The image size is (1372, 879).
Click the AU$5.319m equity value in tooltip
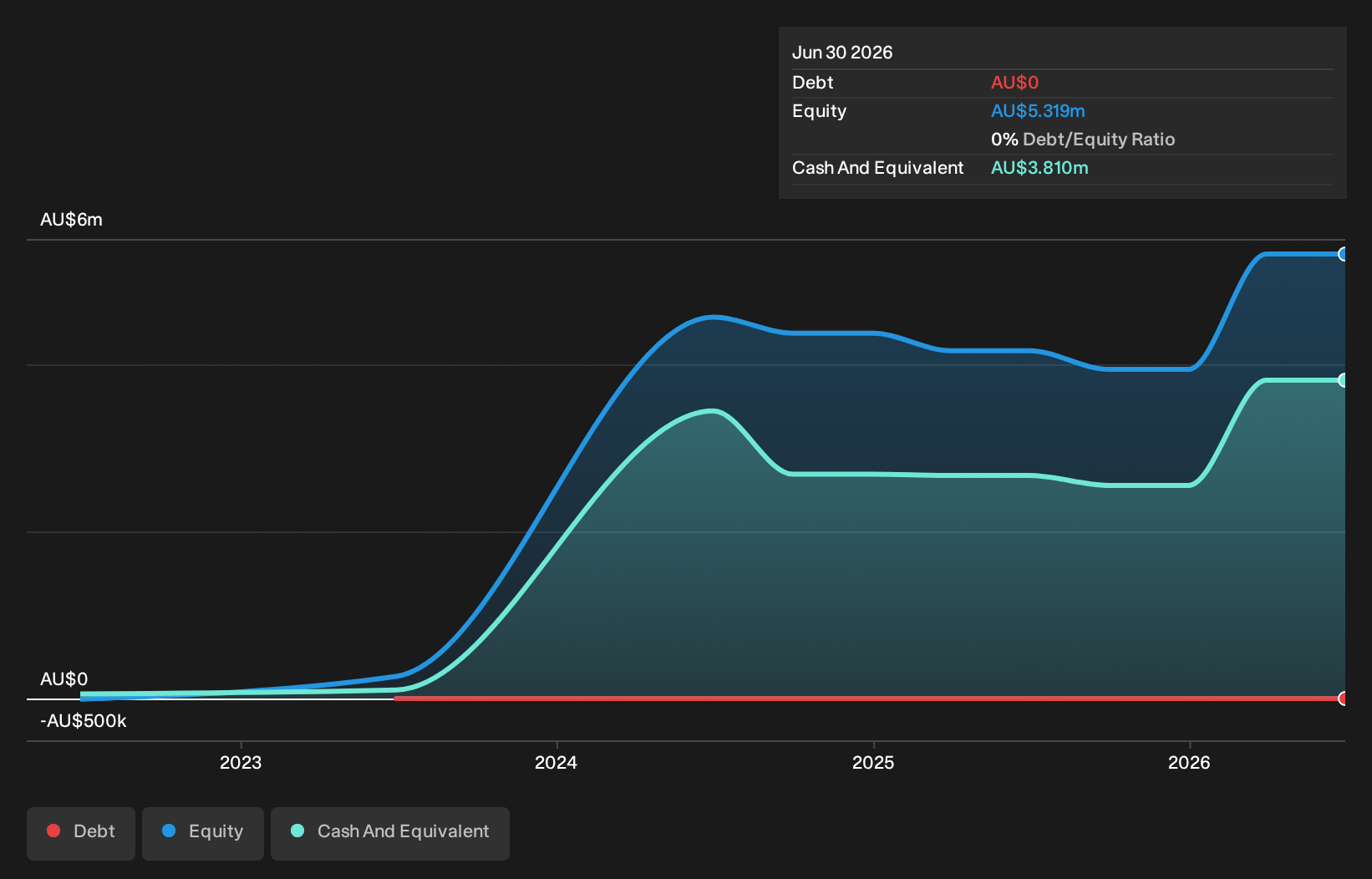click(x=1038, y=111)
